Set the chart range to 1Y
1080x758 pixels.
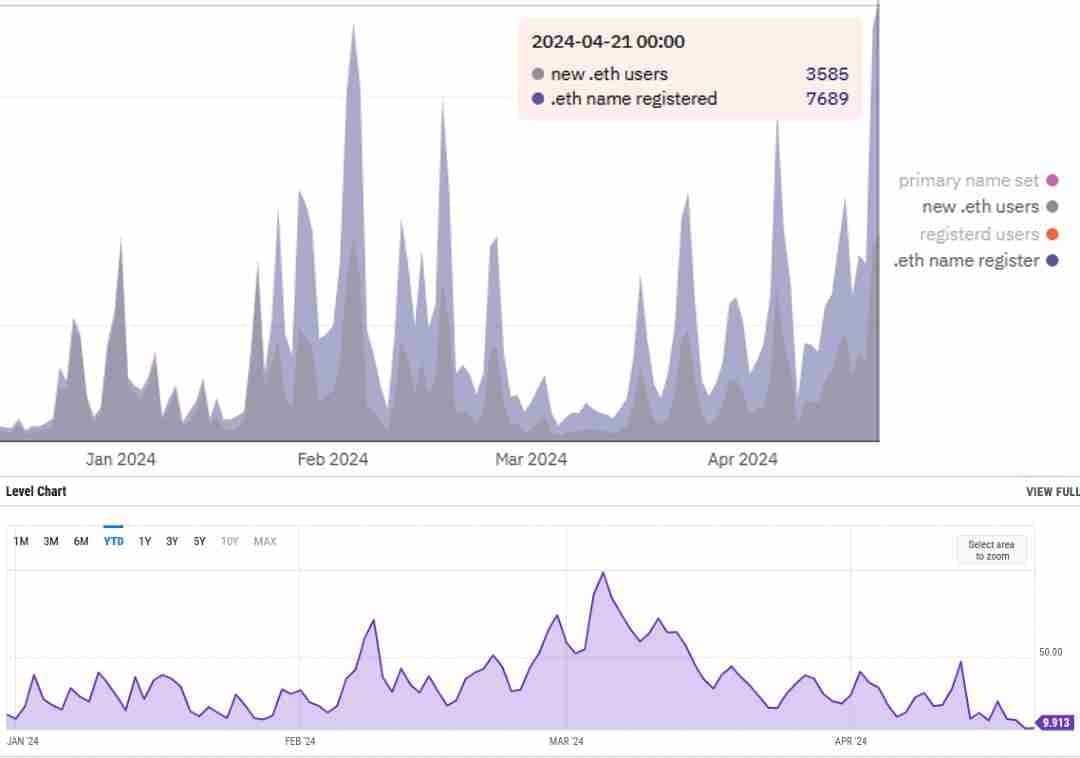[x=145, y=541]
